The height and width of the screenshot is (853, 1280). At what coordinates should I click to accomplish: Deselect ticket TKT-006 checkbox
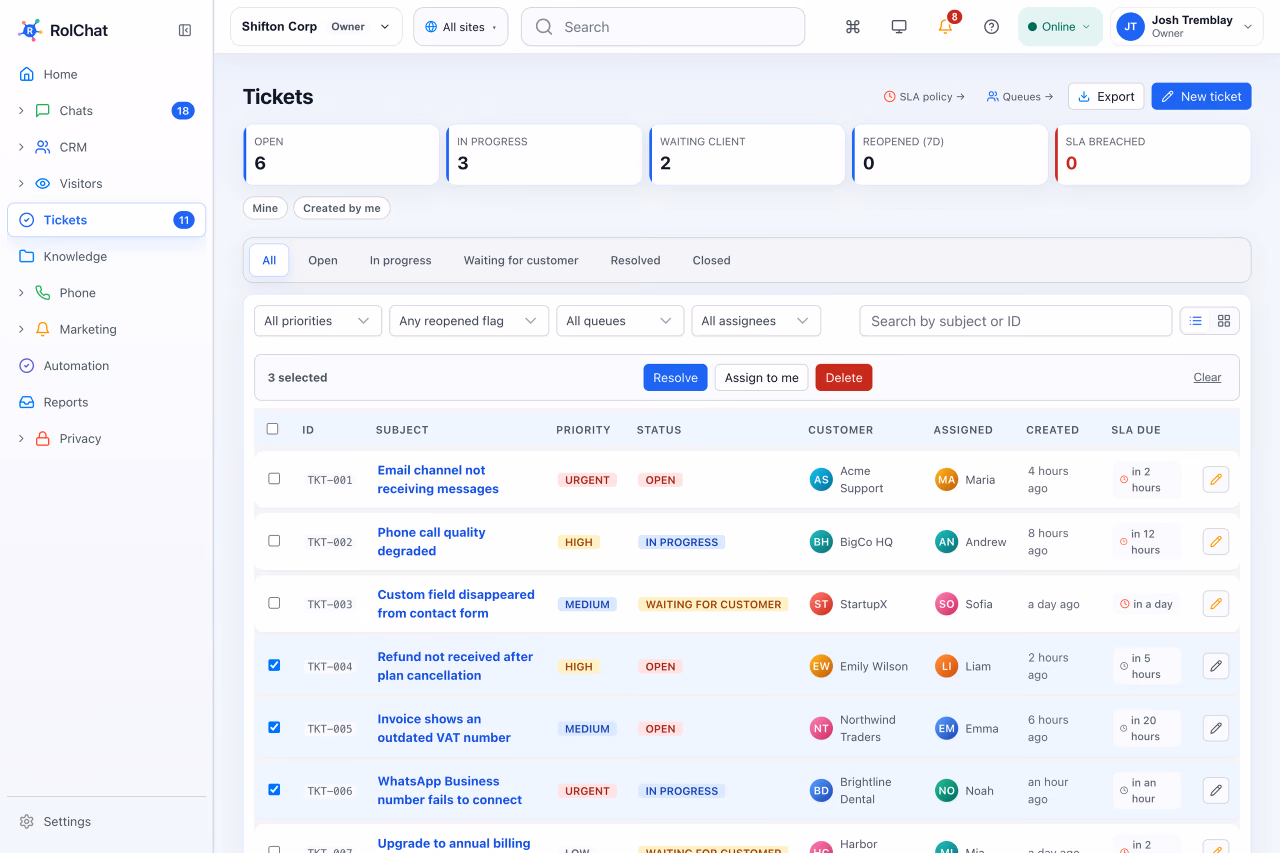coord(274,789)
